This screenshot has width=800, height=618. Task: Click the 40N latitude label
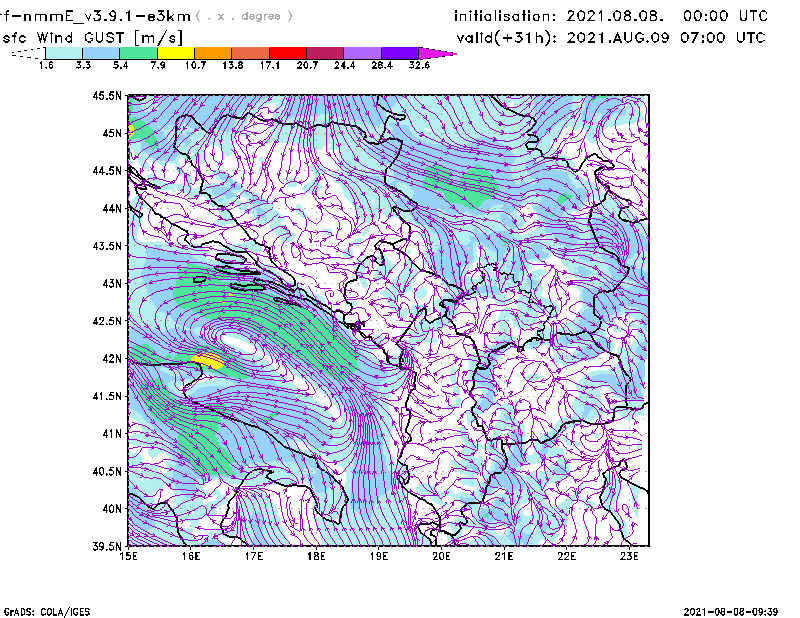coord(112,509)
